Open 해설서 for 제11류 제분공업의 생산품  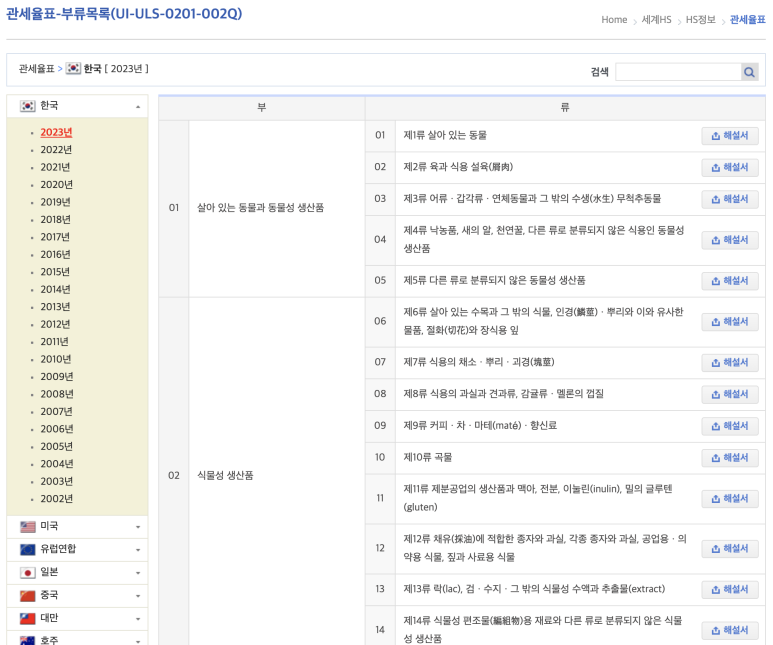tap(730, 499)
